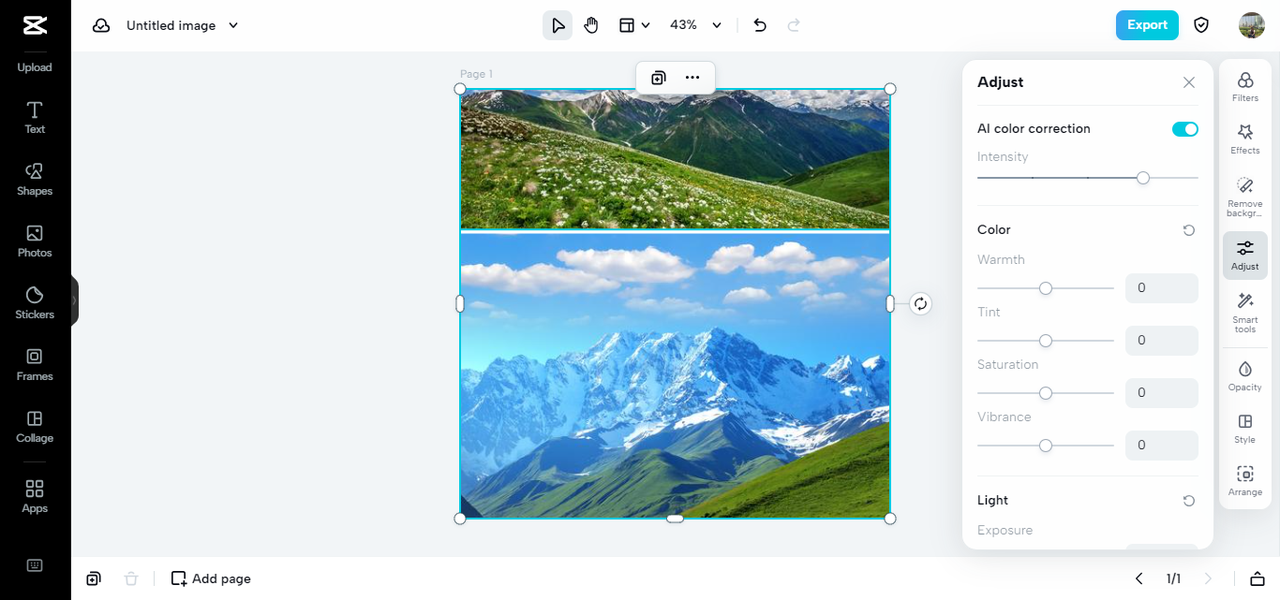Click the Vibrance value input field
Viewport: 1280px width, 600px height.
[x=1162, y=445]
